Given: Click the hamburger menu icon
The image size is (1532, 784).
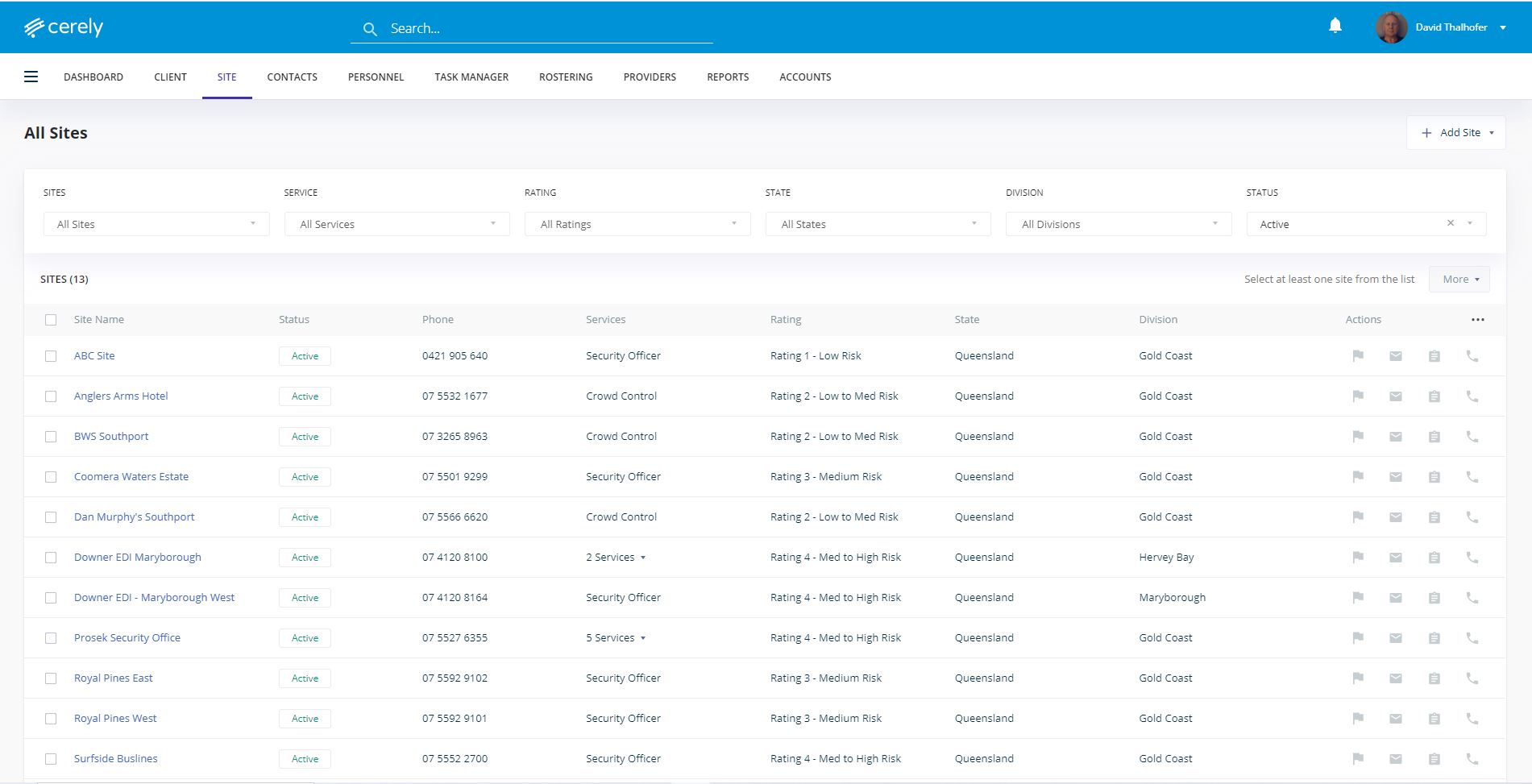Looking at the screenshot, I should (x=31, y=76).
